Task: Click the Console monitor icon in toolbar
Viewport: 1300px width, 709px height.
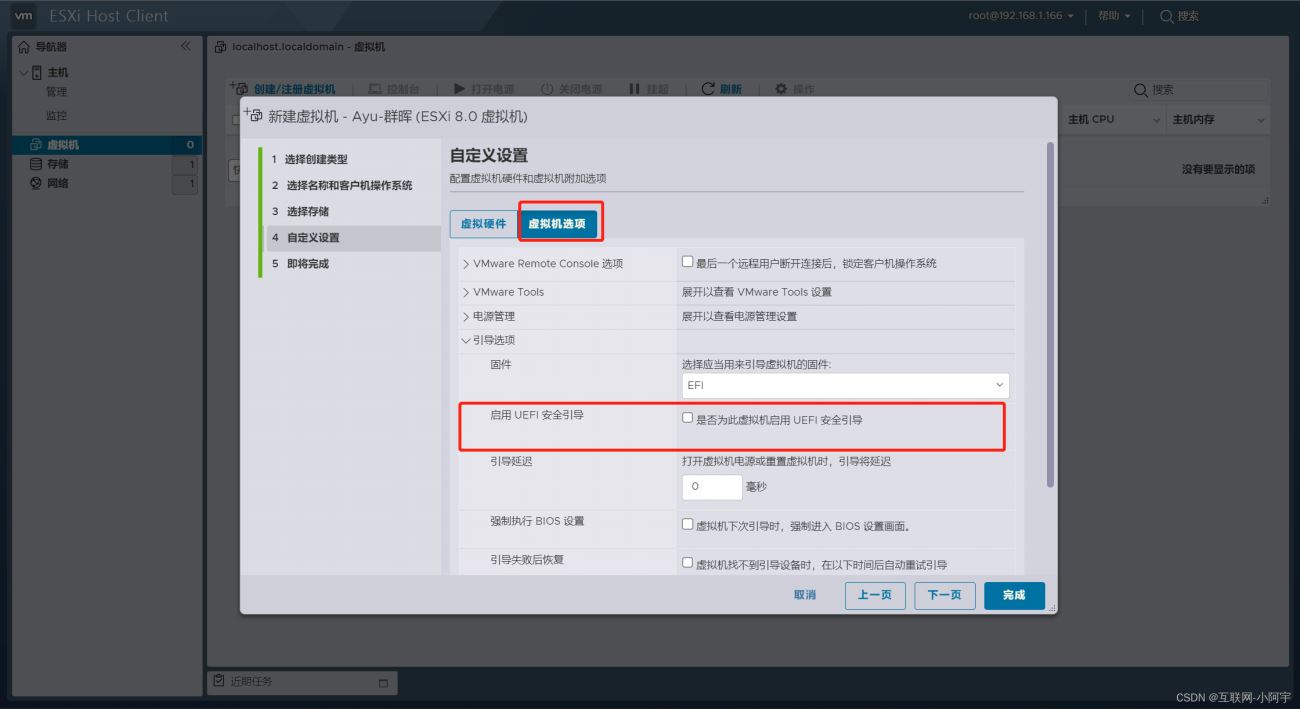Action: [x=376, y=89]
